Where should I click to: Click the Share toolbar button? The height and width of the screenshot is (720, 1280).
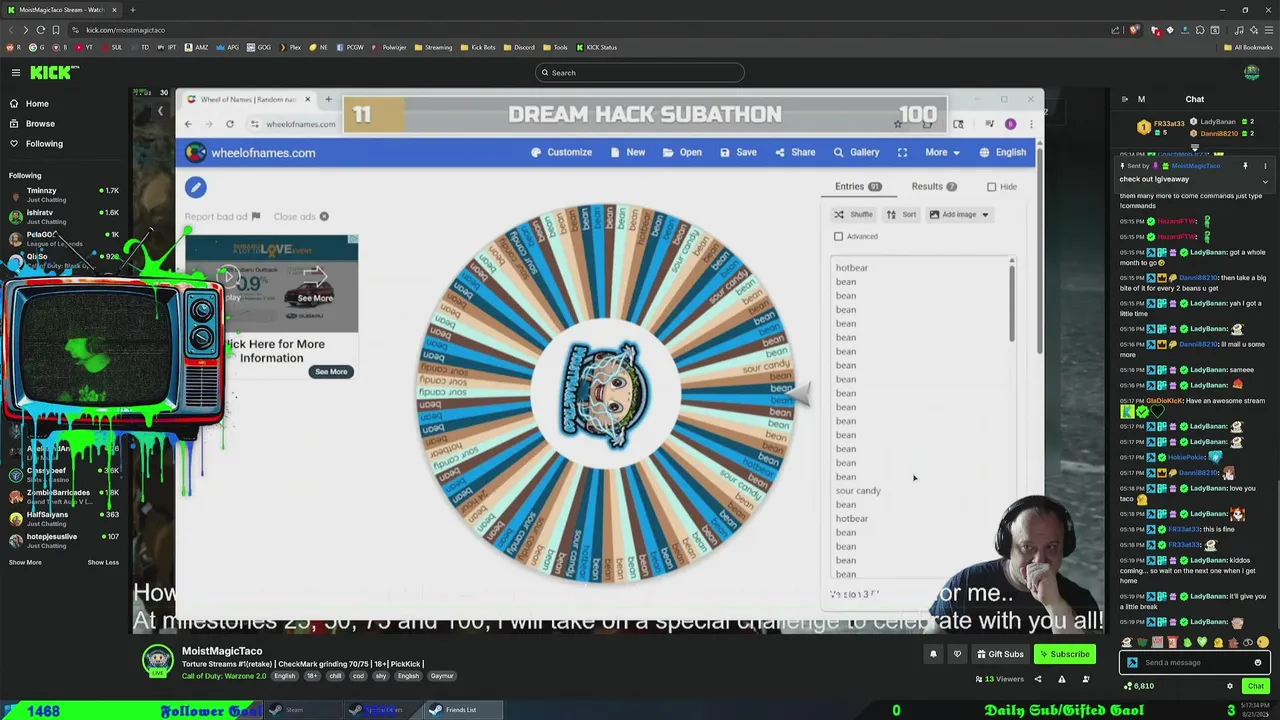click(x=794, y=152)
